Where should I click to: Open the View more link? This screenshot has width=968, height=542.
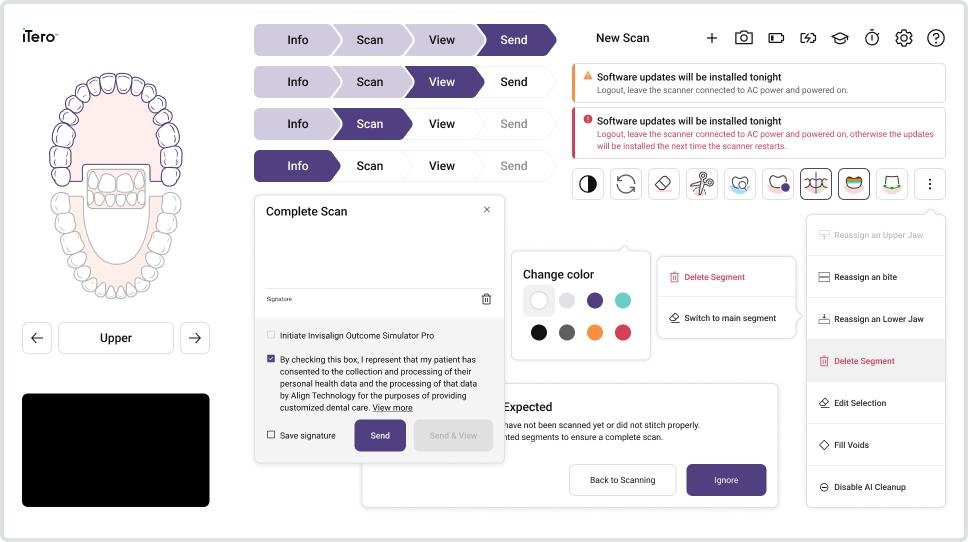tap(392, 408)
